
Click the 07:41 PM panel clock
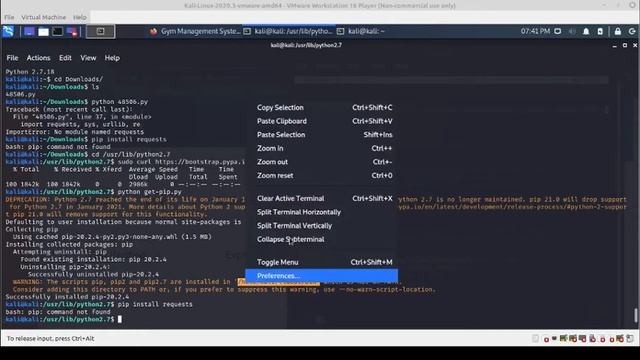point(535,31)
